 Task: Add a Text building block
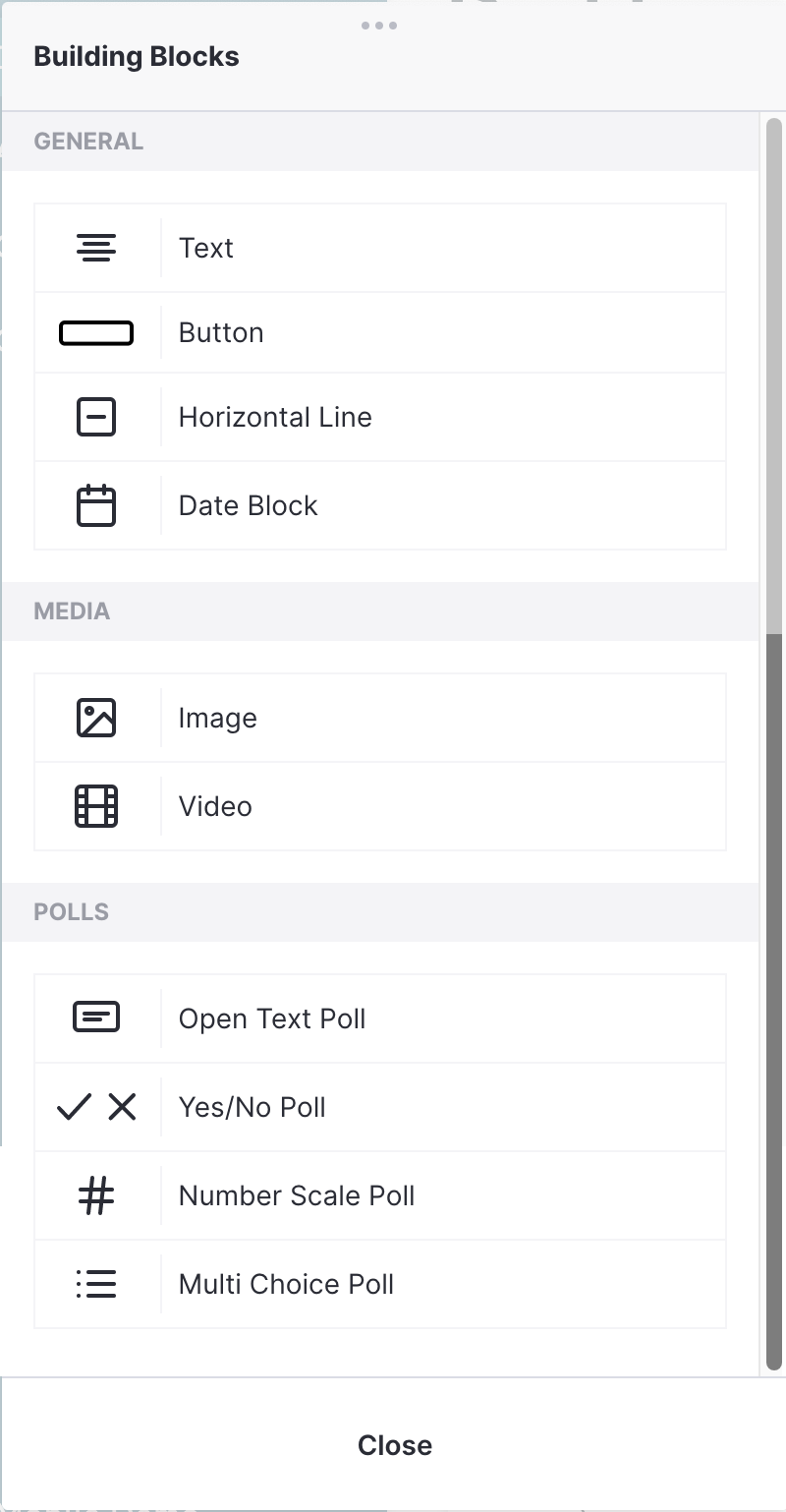point(380,248)
